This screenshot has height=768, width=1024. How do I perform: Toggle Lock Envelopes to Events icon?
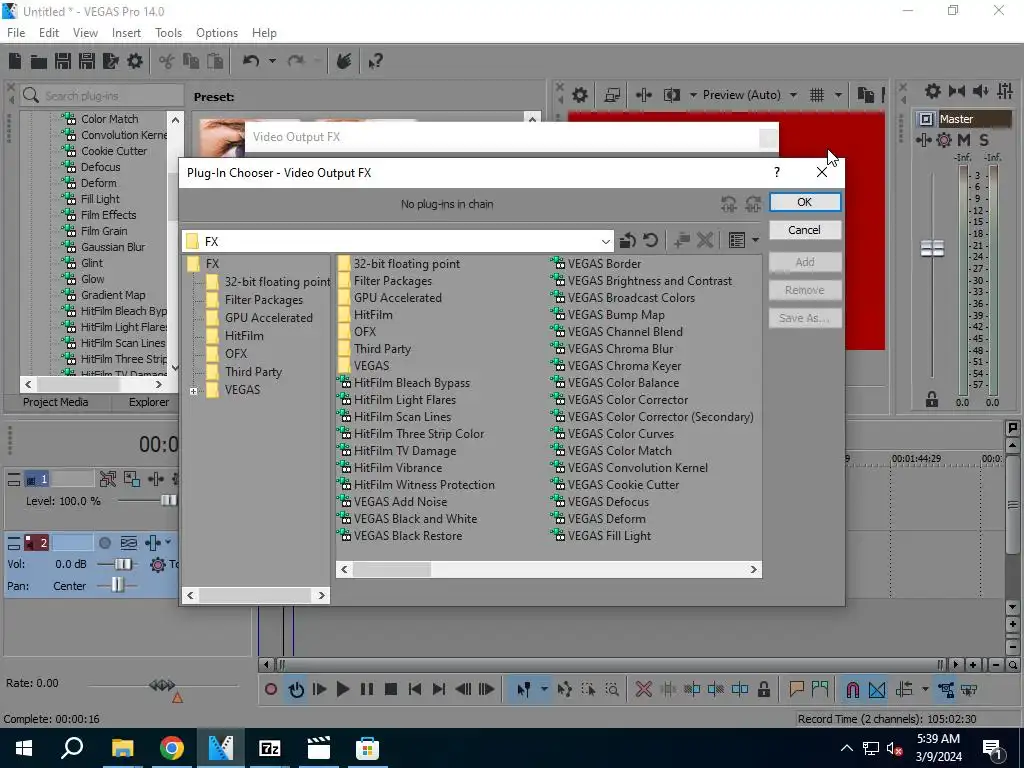point(946,689)
